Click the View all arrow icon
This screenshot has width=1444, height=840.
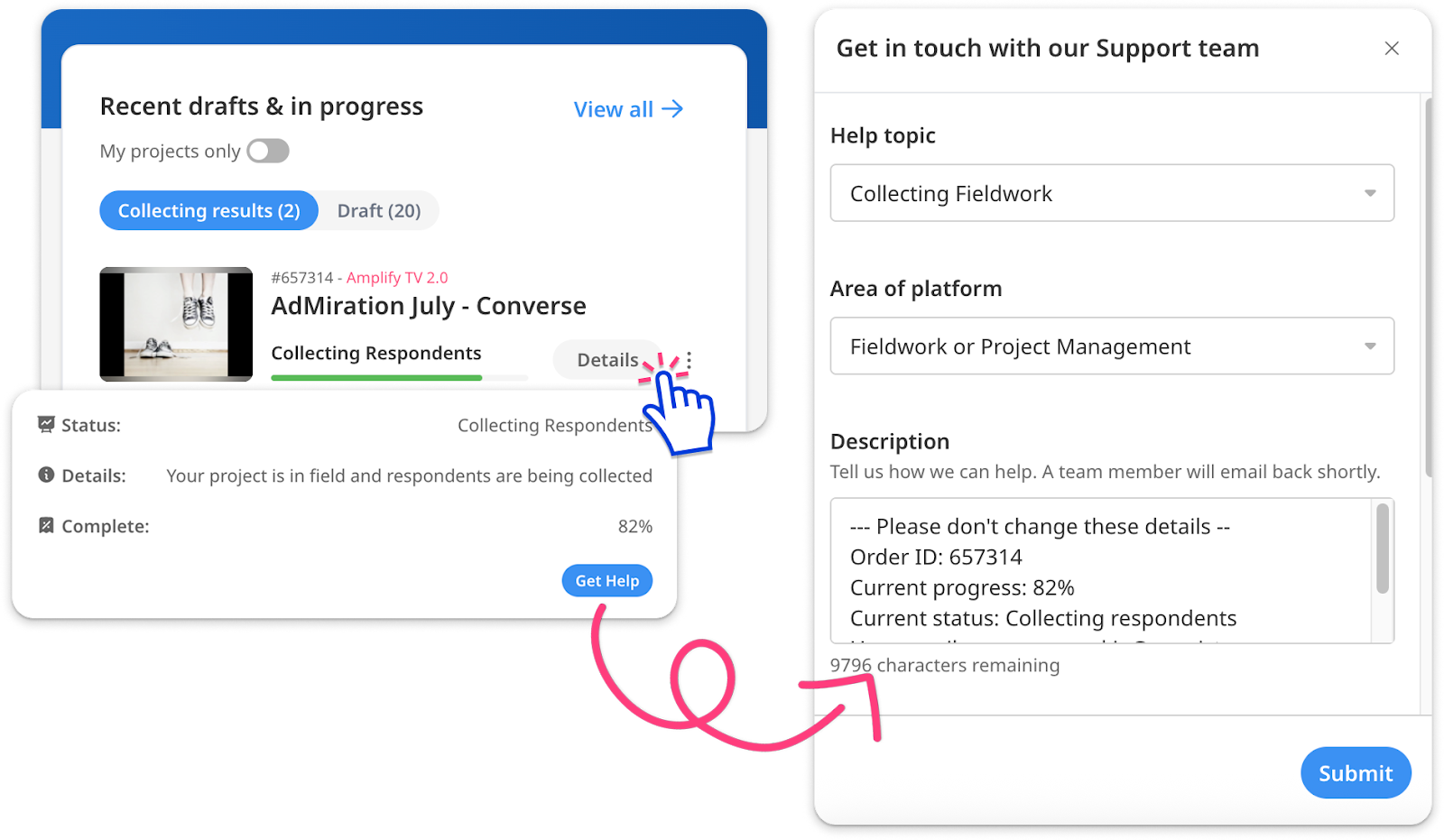point(672,109)
